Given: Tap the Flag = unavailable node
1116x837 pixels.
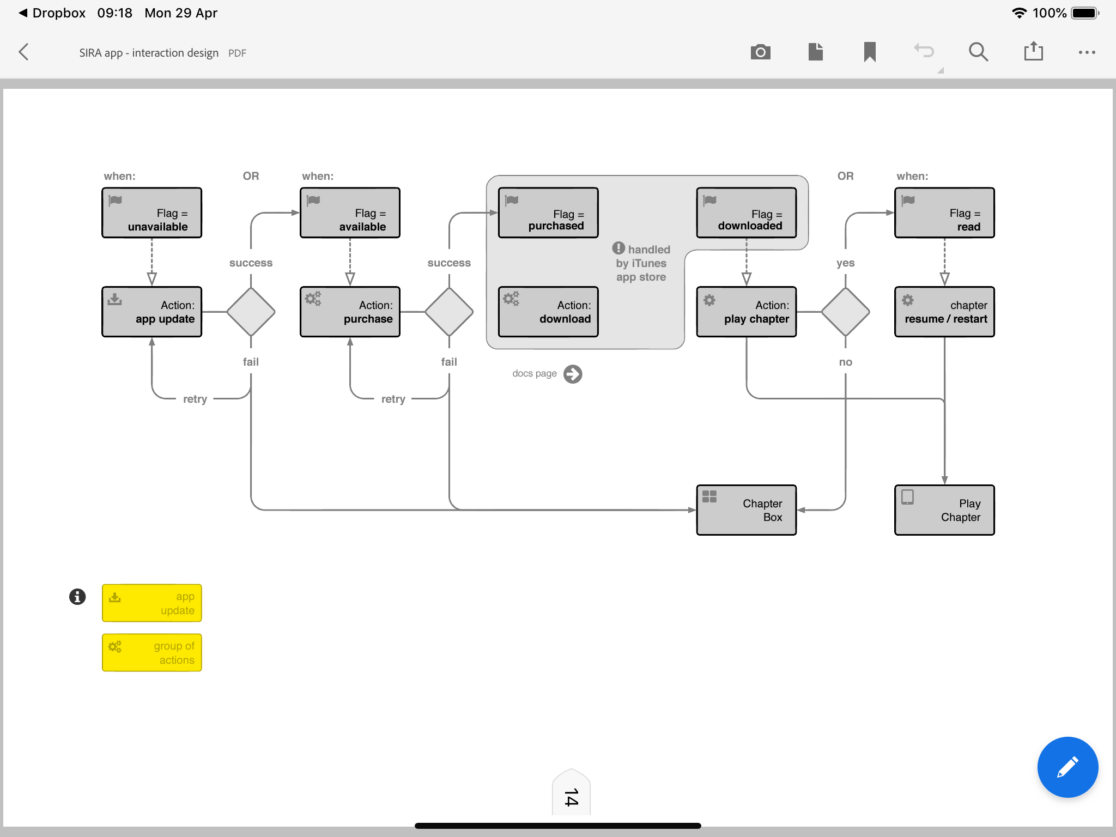Looking at the screenshot, I should tap(152, 213).
